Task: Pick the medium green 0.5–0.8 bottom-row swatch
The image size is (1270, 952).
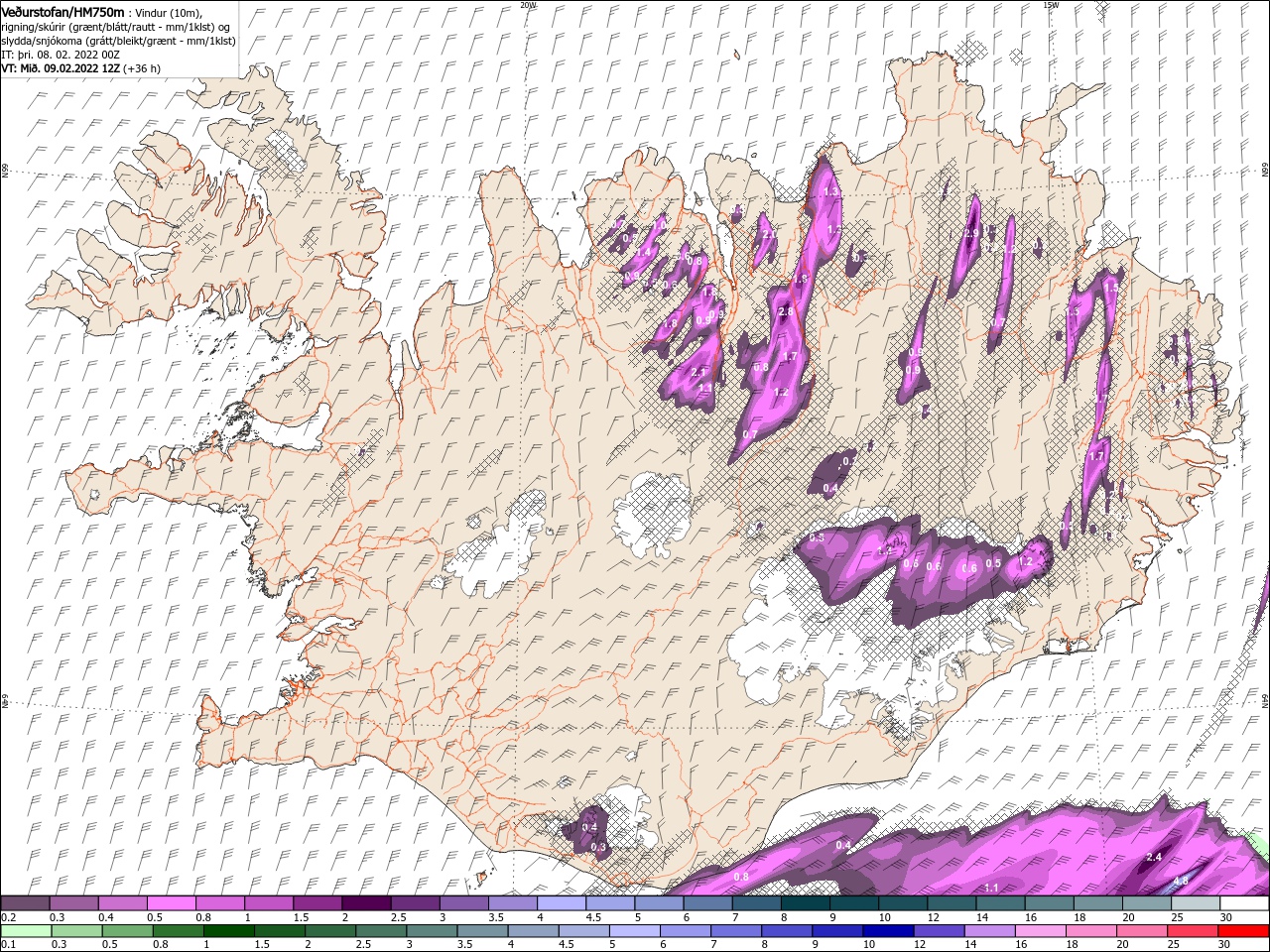Action: (x=127, y=931)
